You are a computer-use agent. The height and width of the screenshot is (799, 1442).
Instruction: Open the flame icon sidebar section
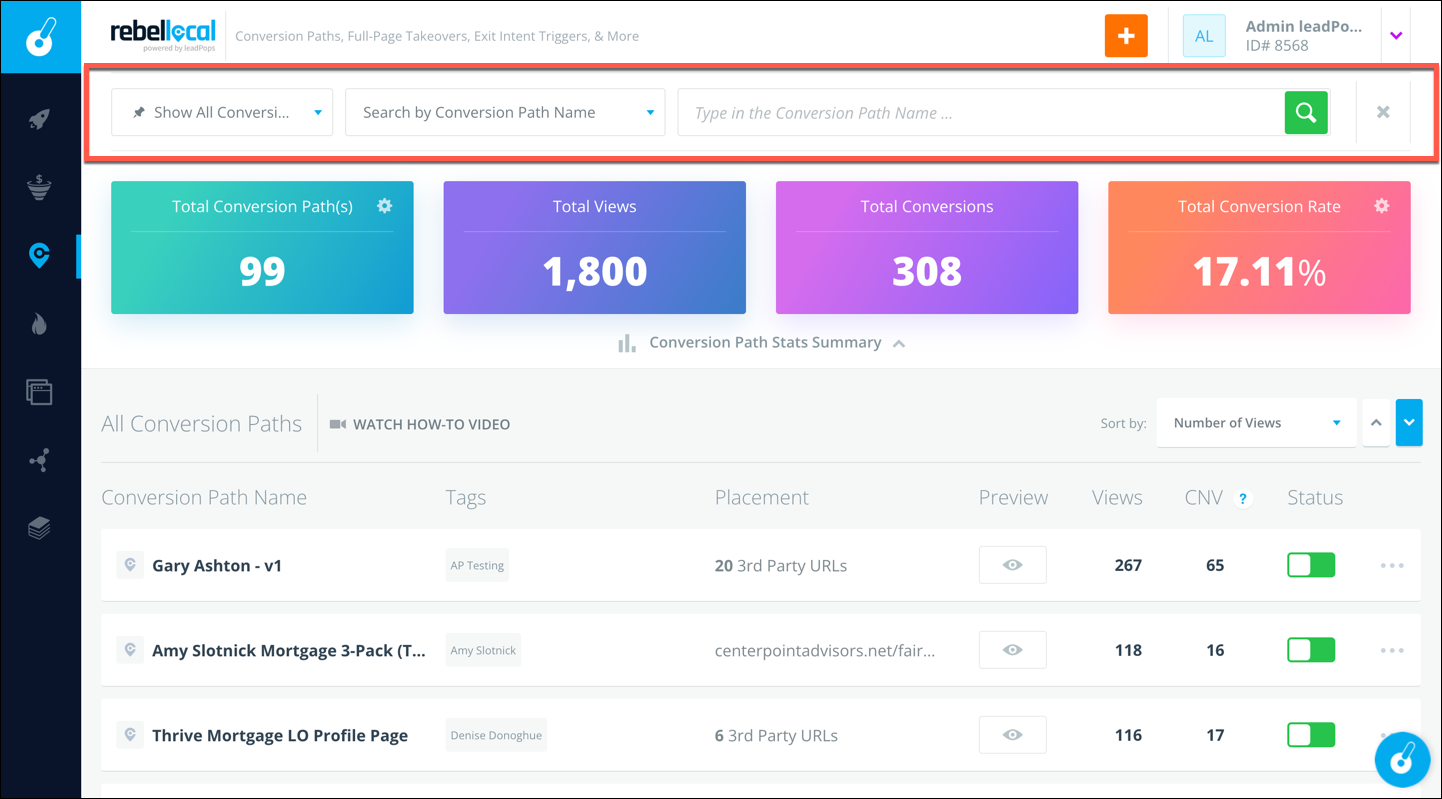39,324
